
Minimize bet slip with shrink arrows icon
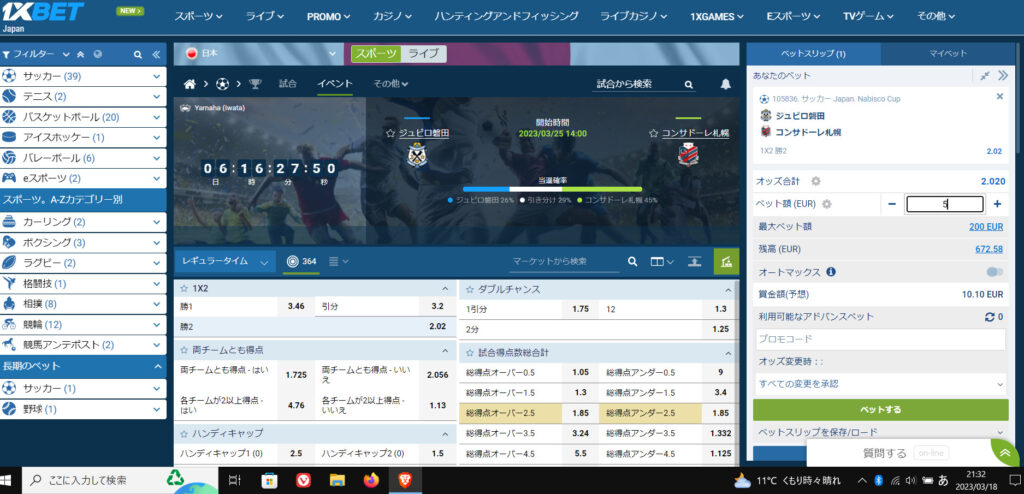(985, 76)
